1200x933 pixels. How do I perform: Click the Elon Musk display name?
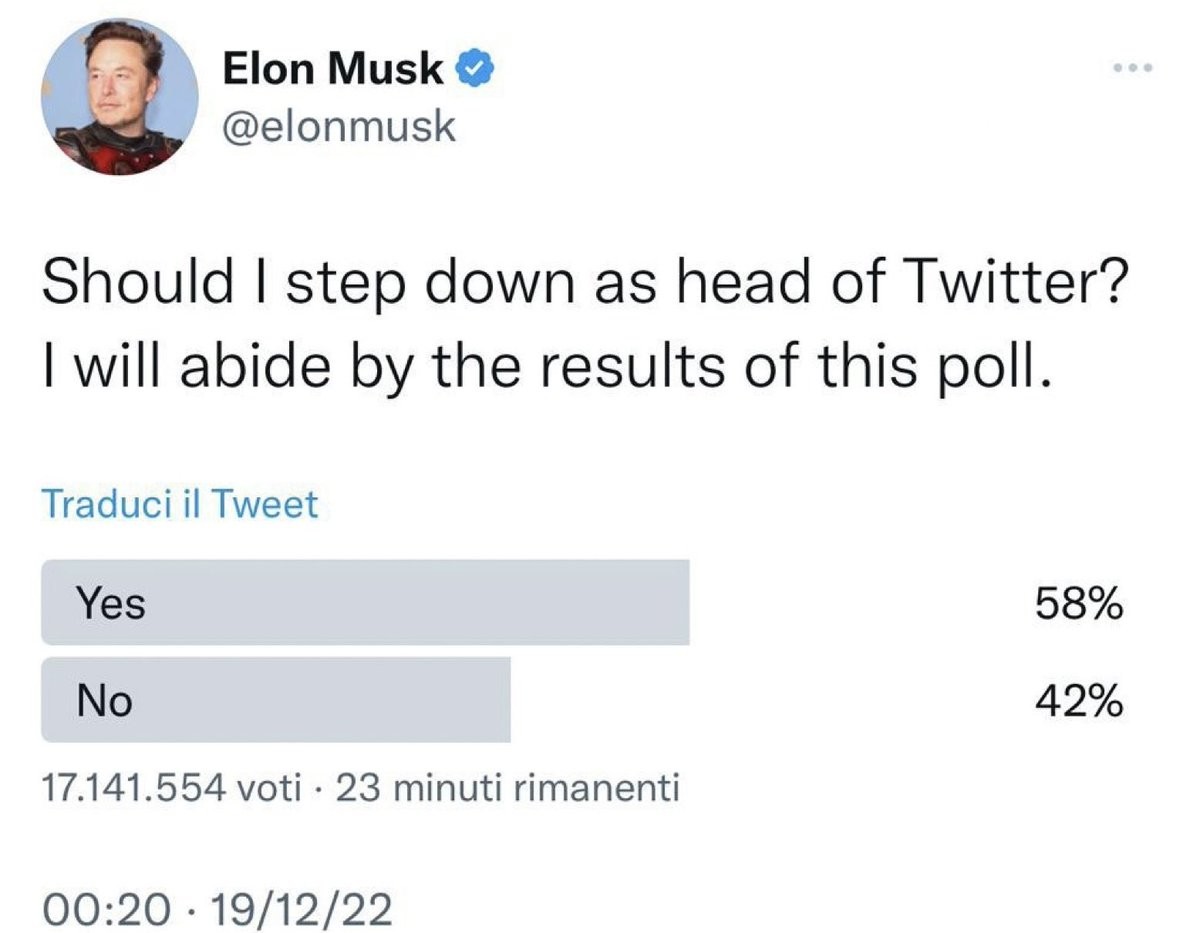(x=332, y=68)
